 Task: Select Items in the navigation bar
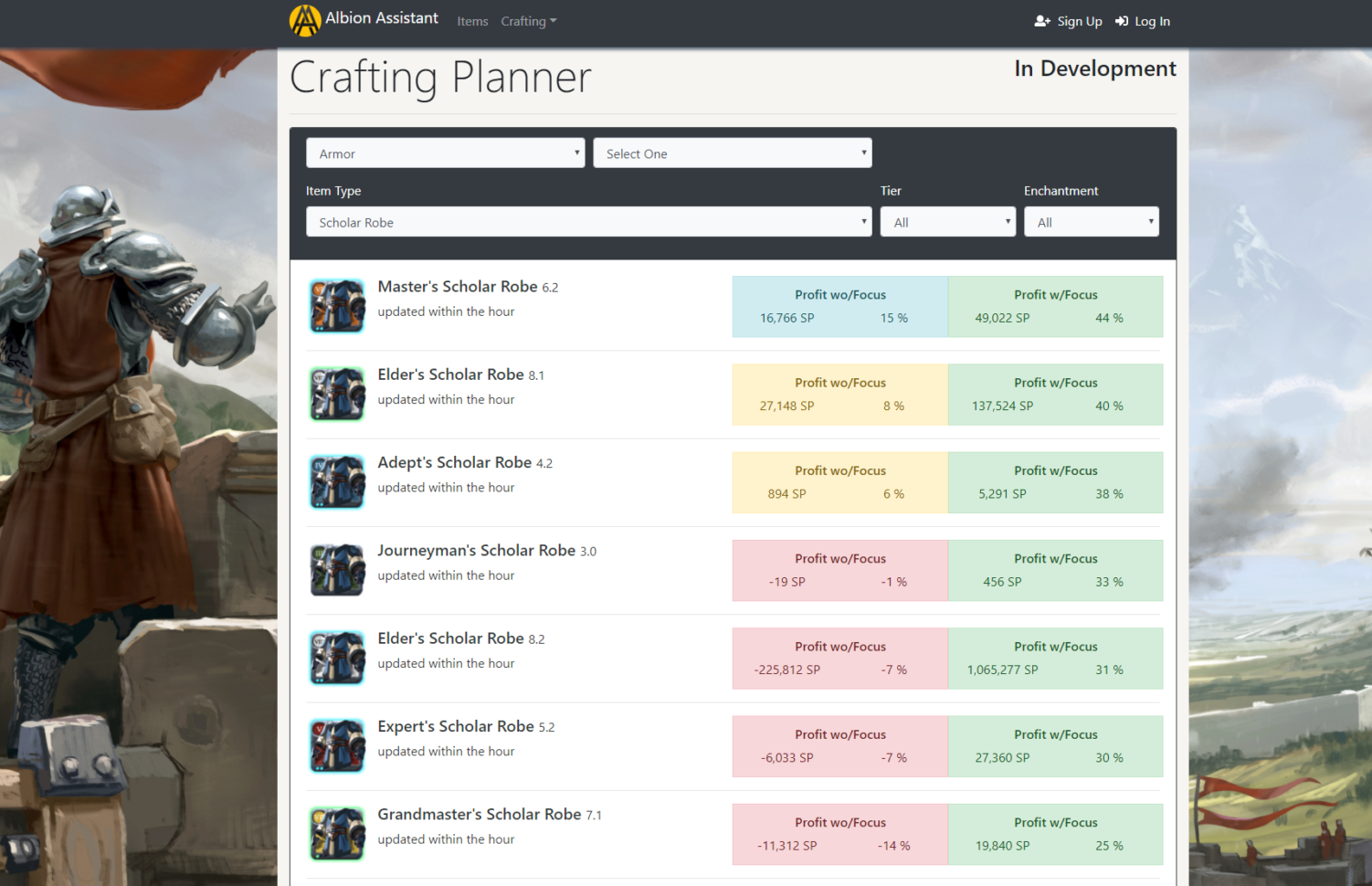pos(472,21)
